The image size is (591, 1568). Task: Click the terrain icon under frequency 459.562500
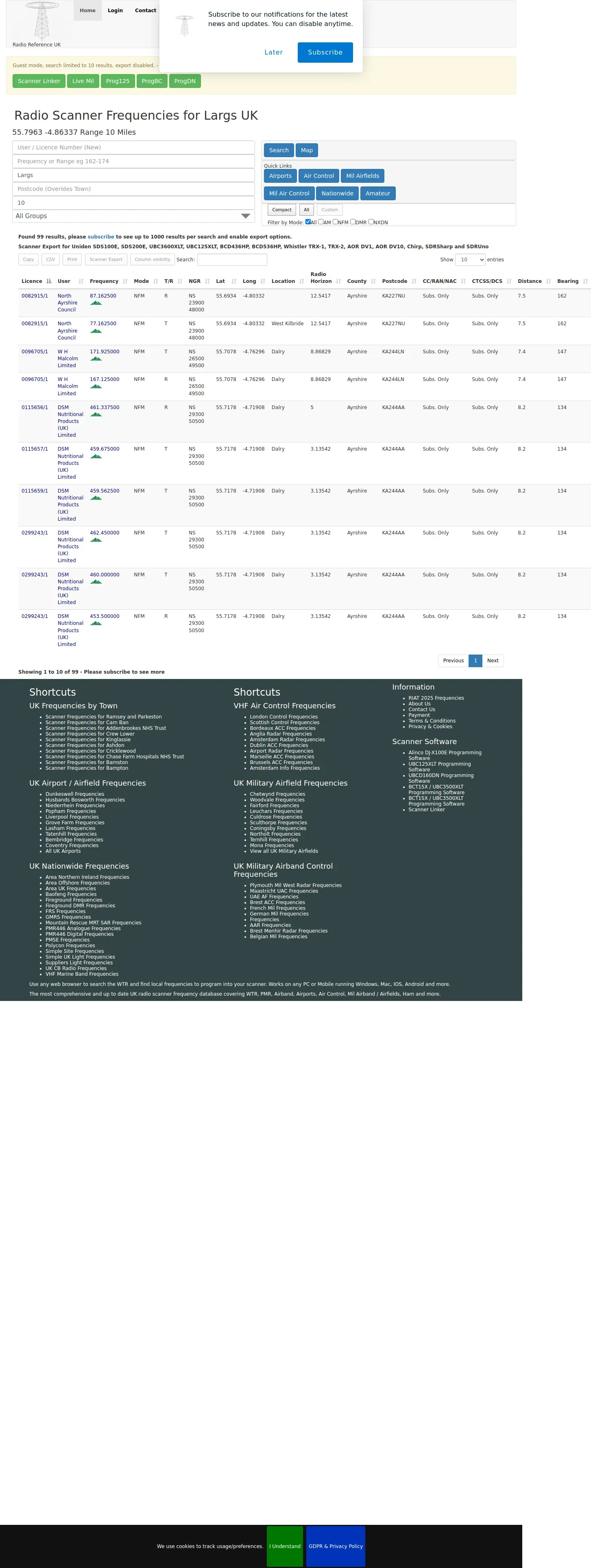coord(96,498)
